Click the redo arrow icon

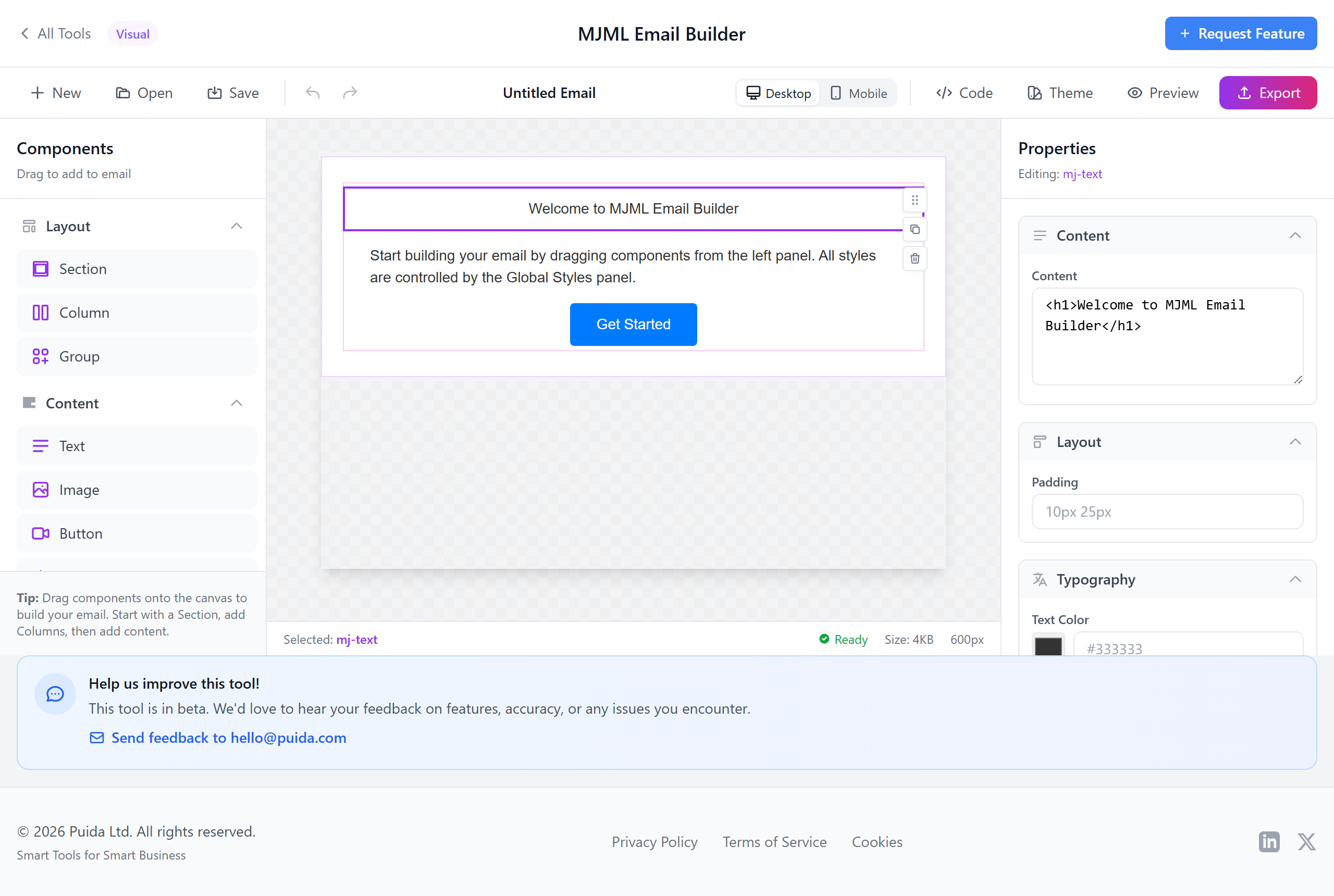click(350, 93)
